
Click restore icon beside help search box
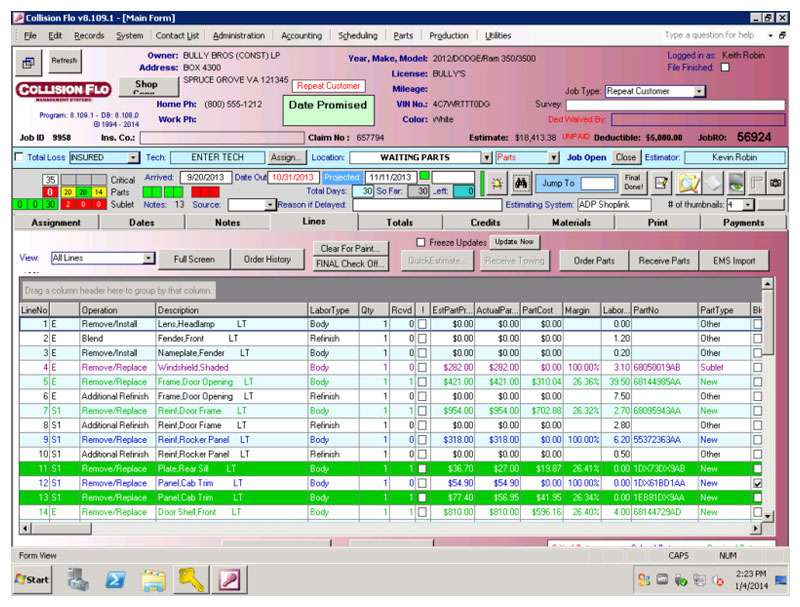782,35
